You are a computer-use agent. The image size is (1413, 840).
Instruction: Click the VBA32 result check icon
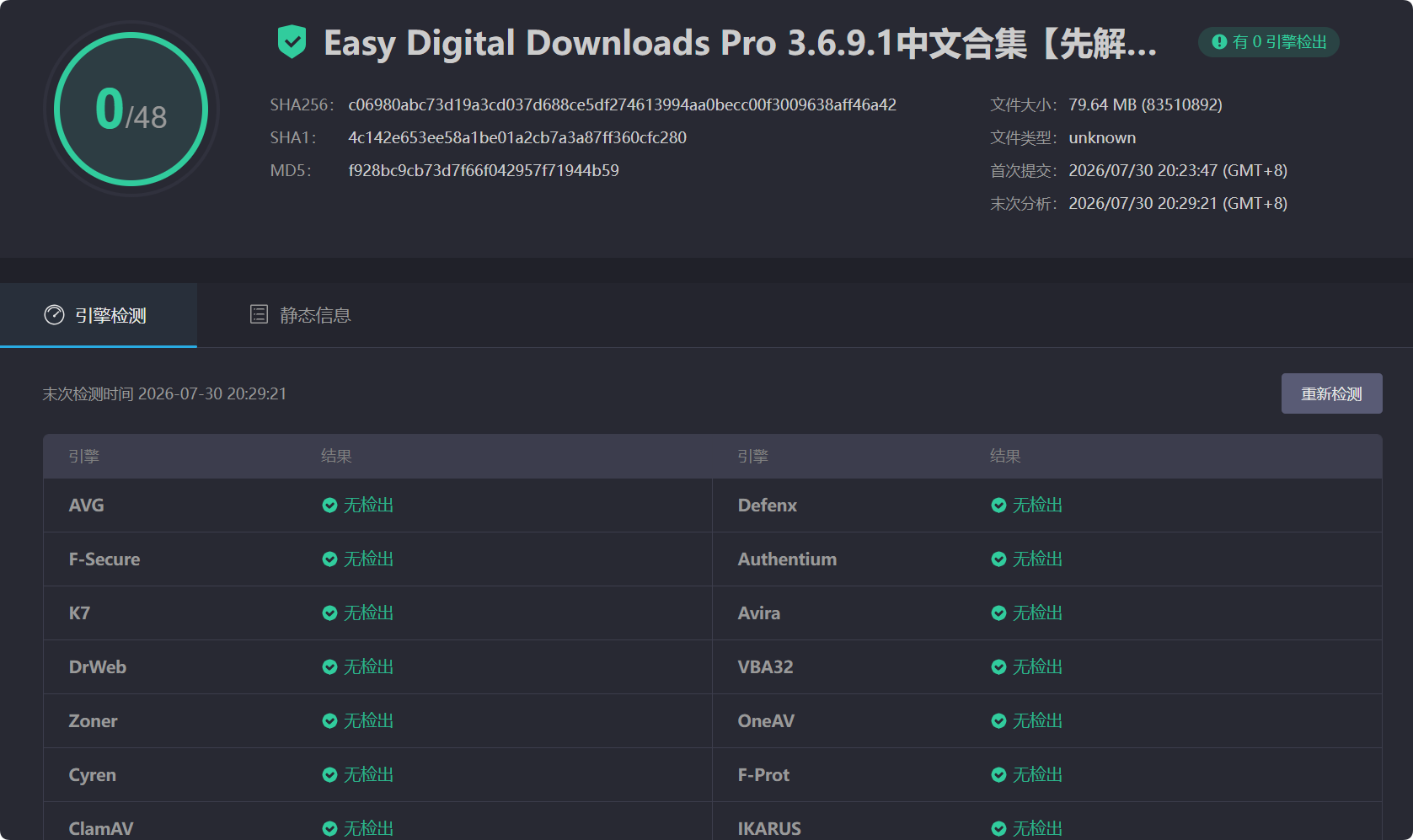point(998,667)
